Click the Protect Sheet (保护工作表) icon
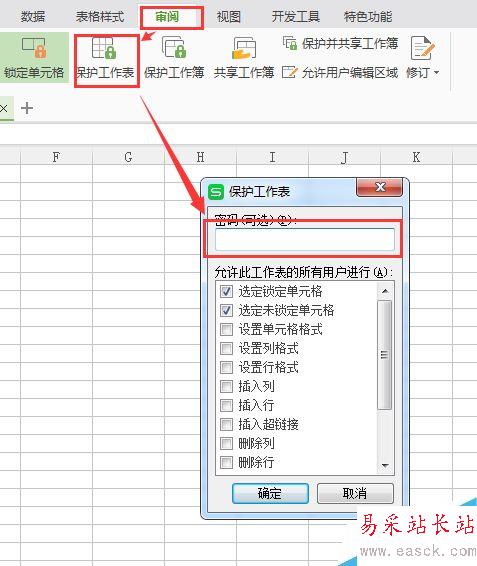Viewport: 477px width, 566px height. tap(104, 48)
